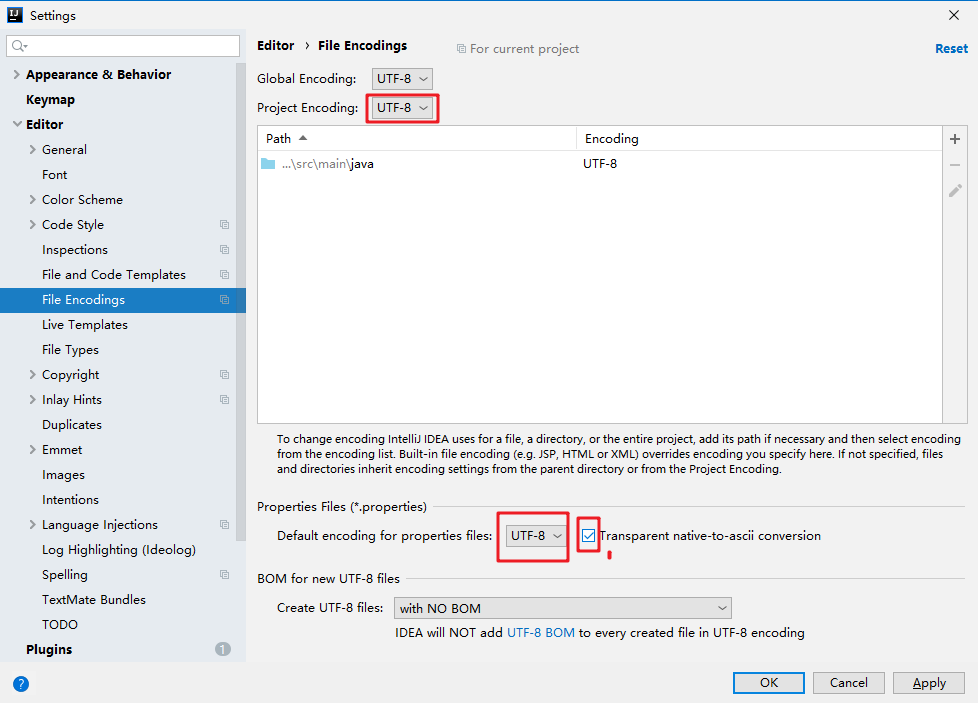Viewport: 978px width, 703px height.
Task: Click the Apply button
Action: (929, 683)
